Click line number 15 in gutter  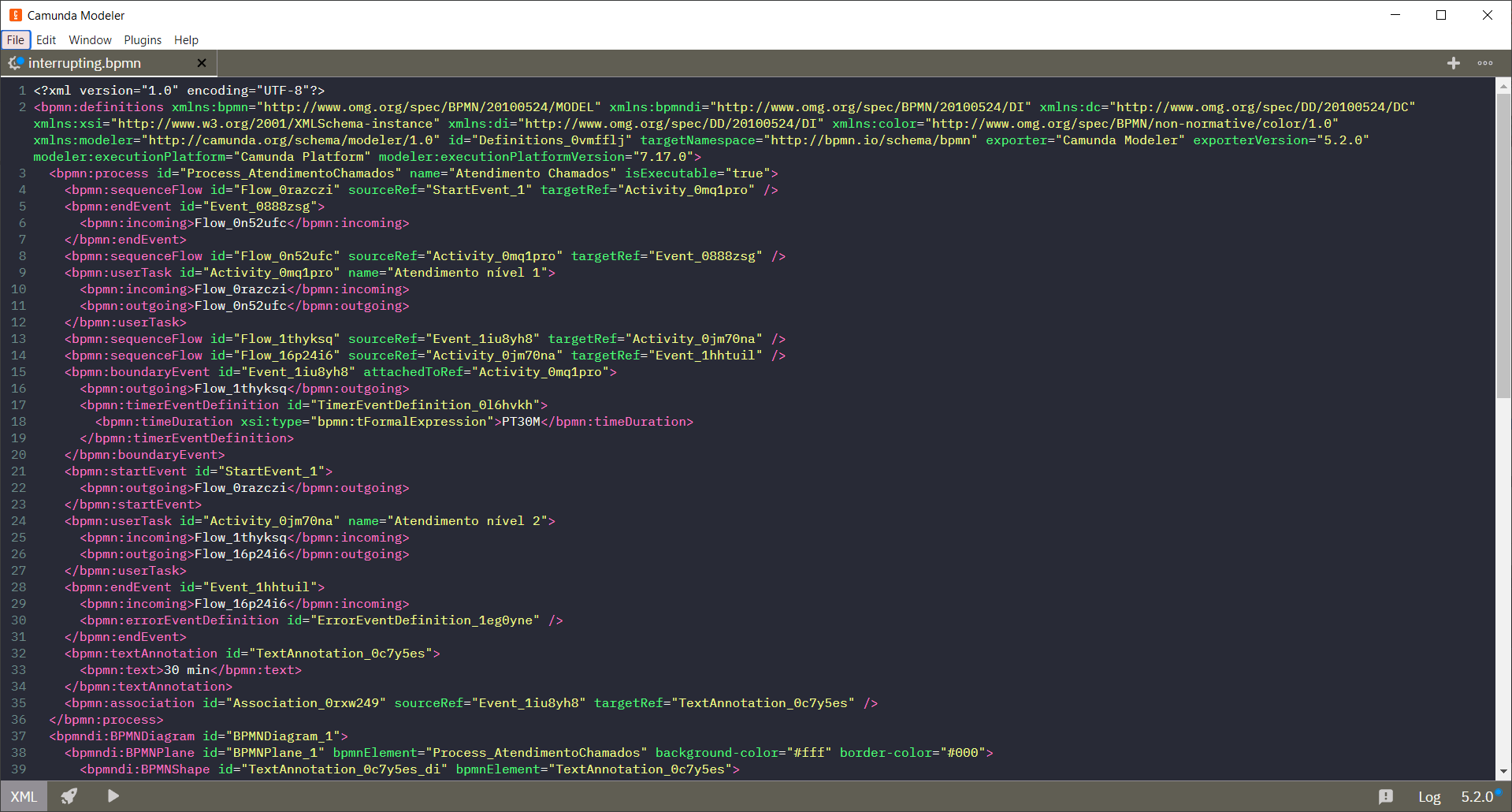pyautogui.click(x=18, y=371)
